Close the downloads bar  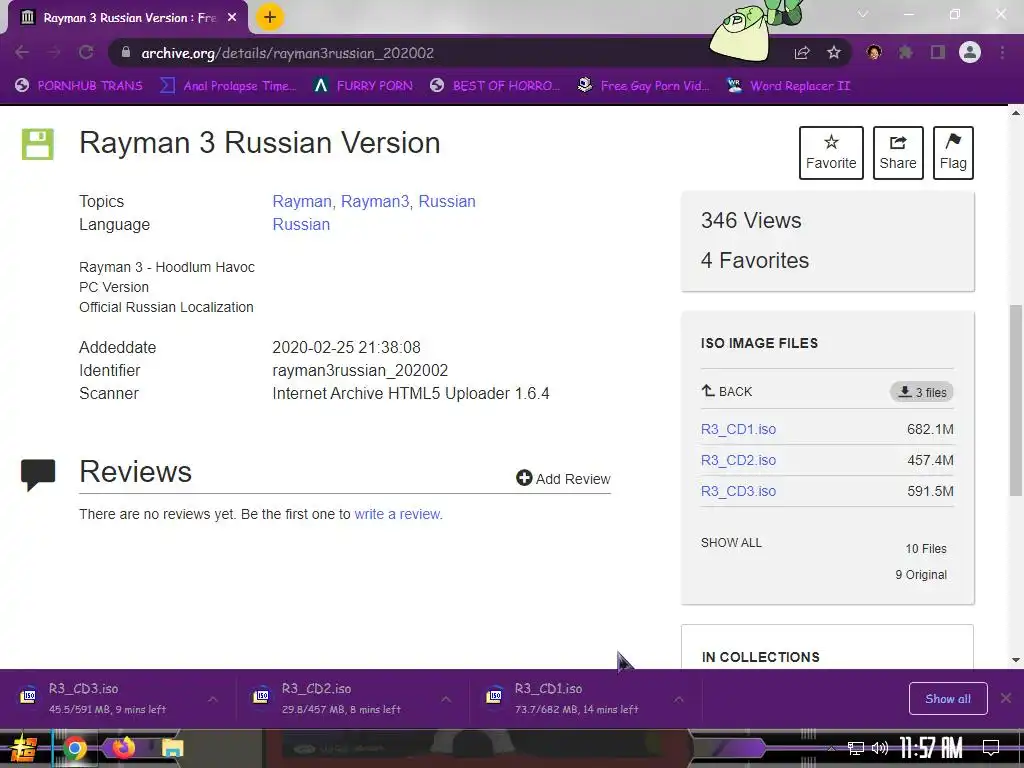pos(1006,698)
